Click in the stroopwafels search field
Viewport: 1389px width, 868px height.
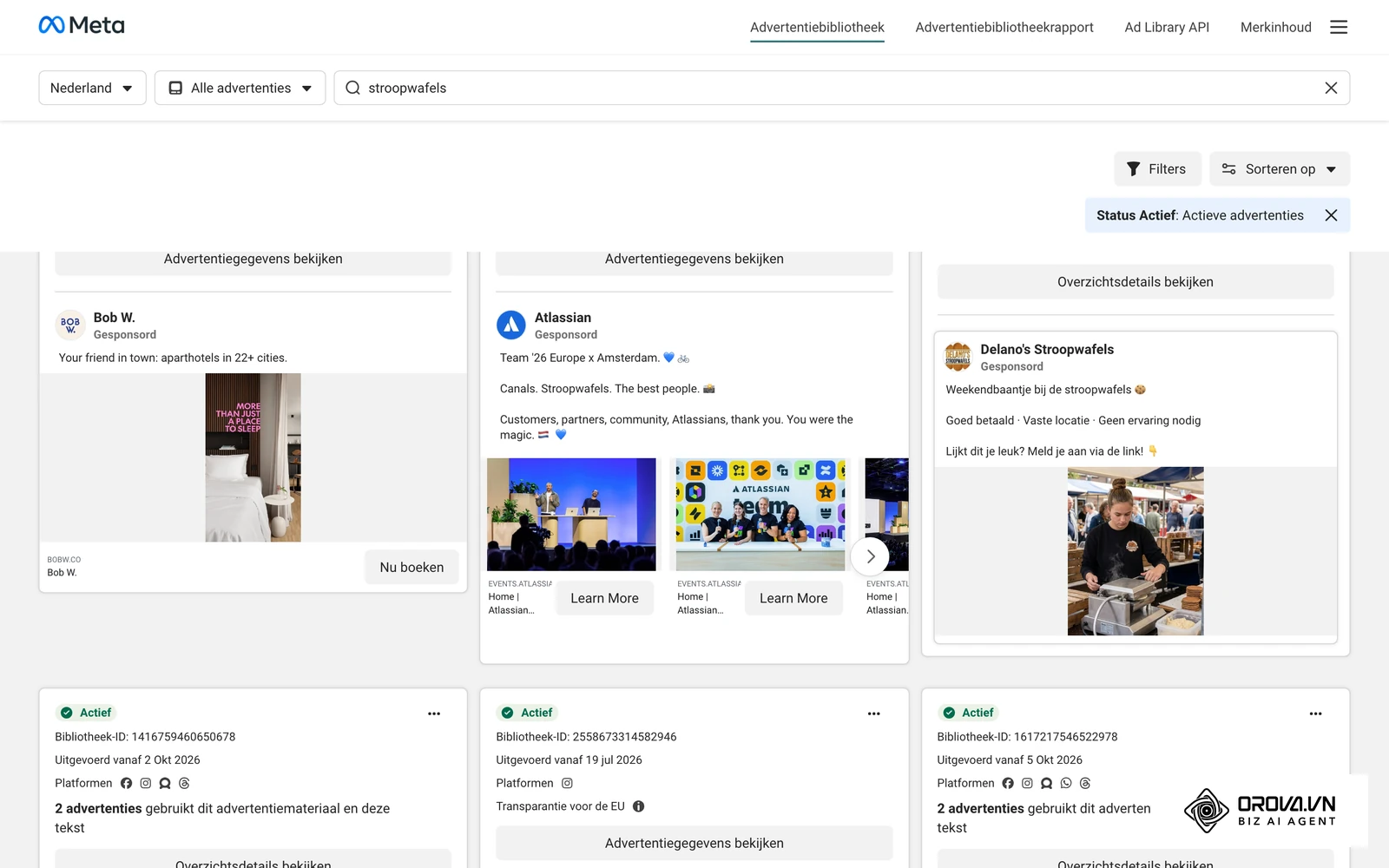point(841,88)
